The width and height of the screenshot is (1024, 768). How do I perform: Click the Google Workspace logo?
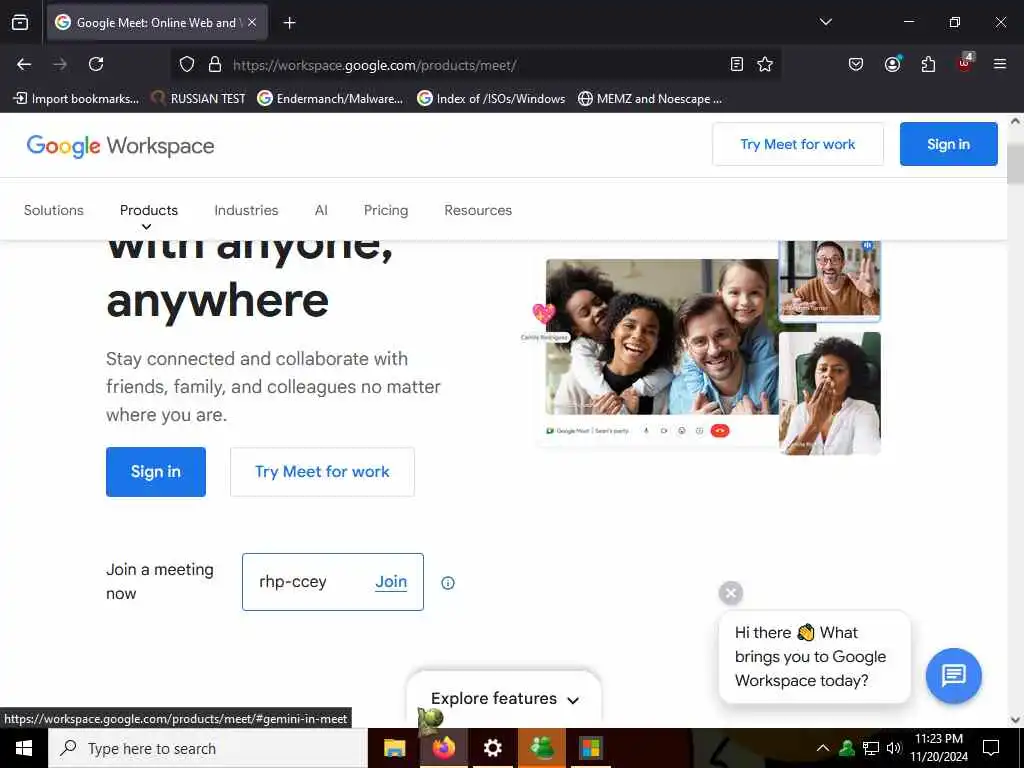click(x=120, y=146)
